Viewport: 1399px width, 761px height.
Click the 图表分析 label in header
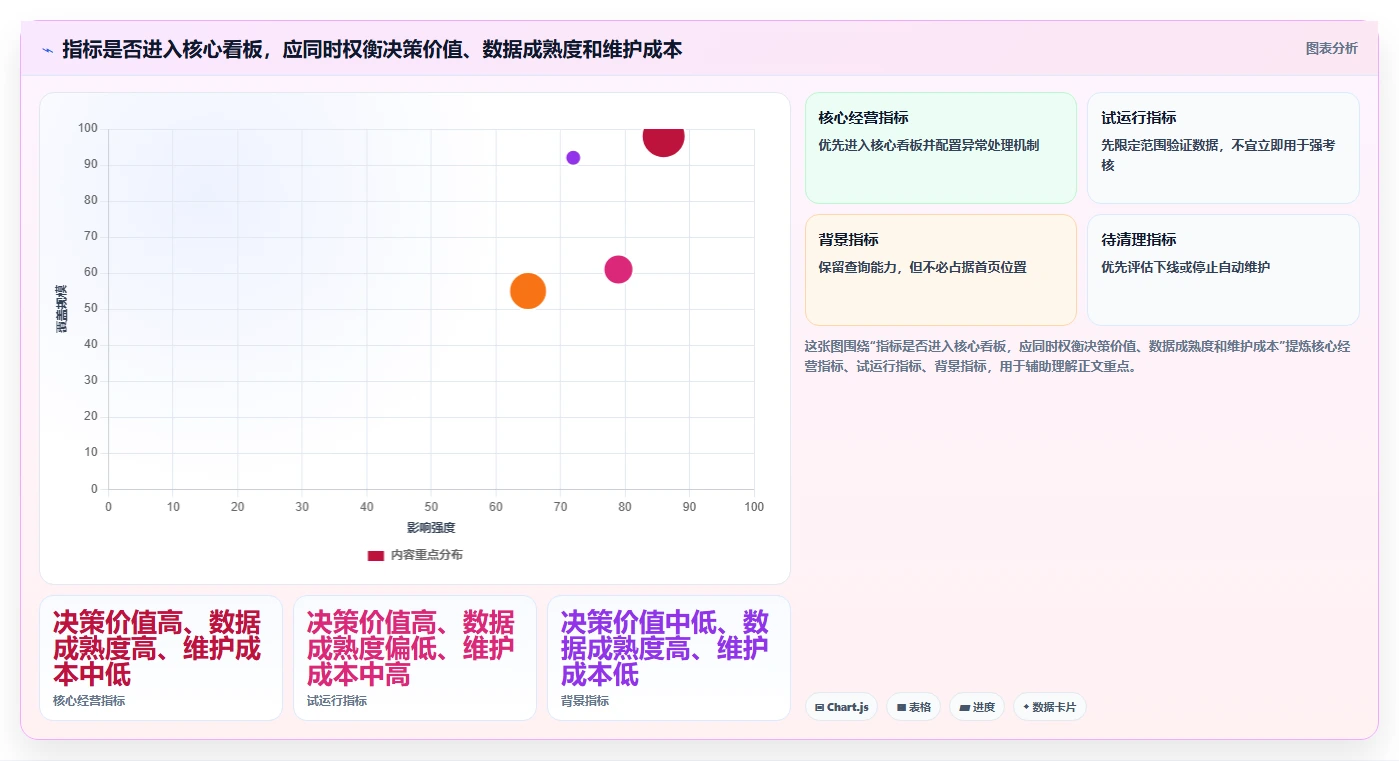1331,48
